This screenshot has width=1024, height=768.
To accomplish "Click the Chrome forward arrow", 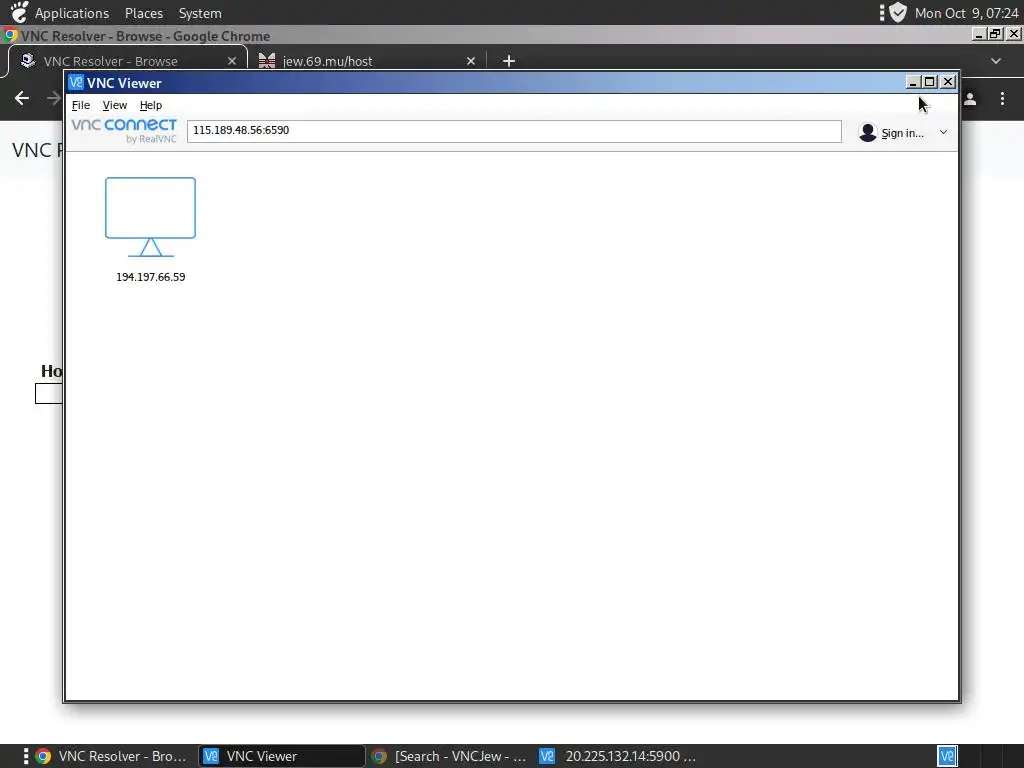I will 55,98.
